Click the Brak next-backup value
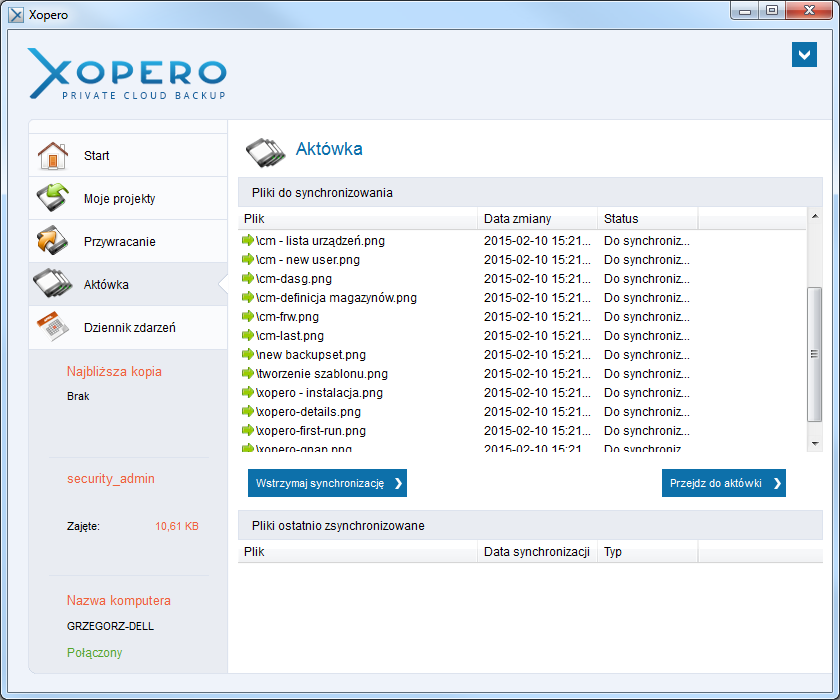Image resolution: width=840 pixels, height=700 pixels. coord(78,396)
